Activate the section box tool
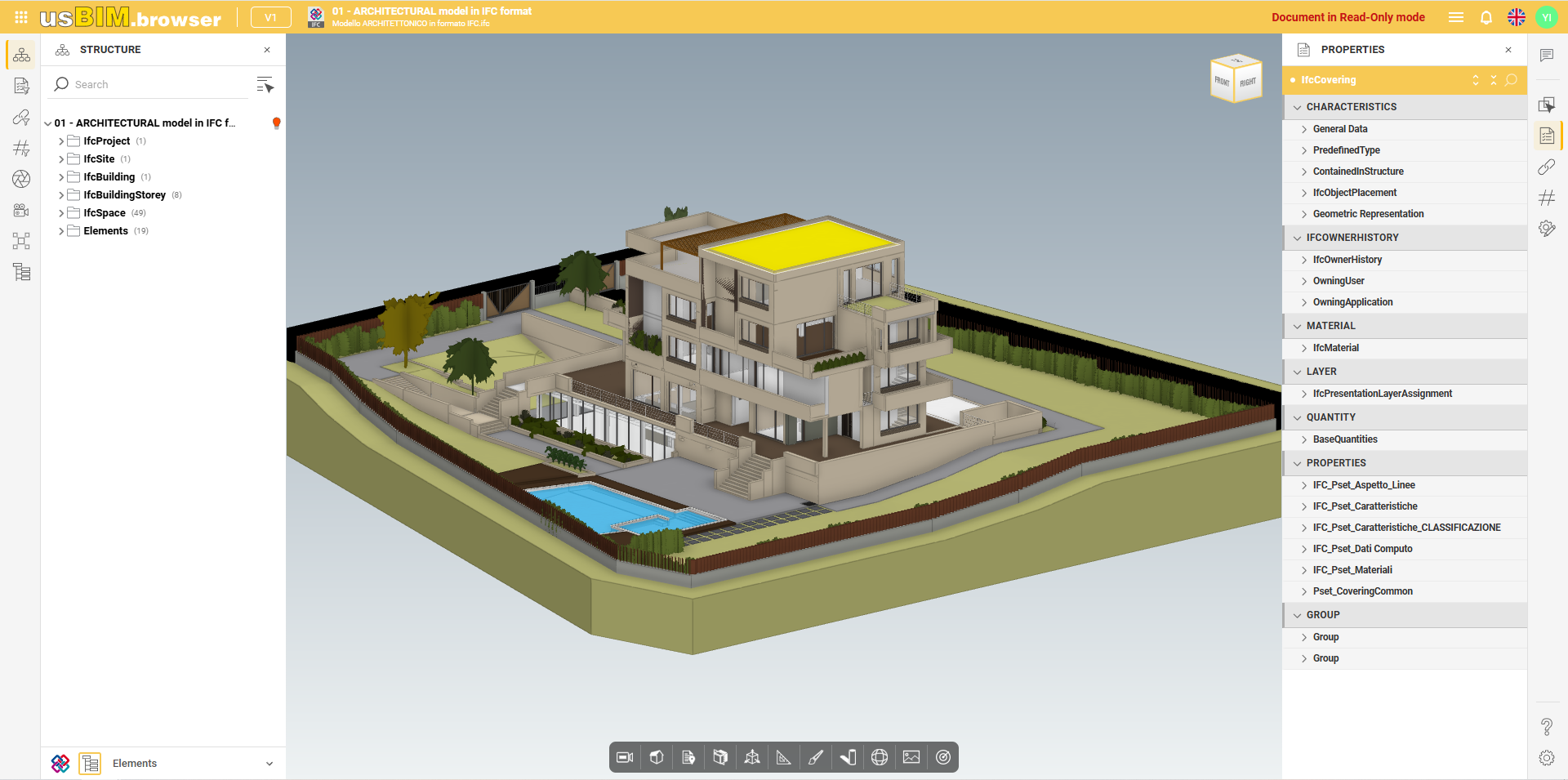The height and width of the screenshot is (780, 1568). tap(720, 757)
